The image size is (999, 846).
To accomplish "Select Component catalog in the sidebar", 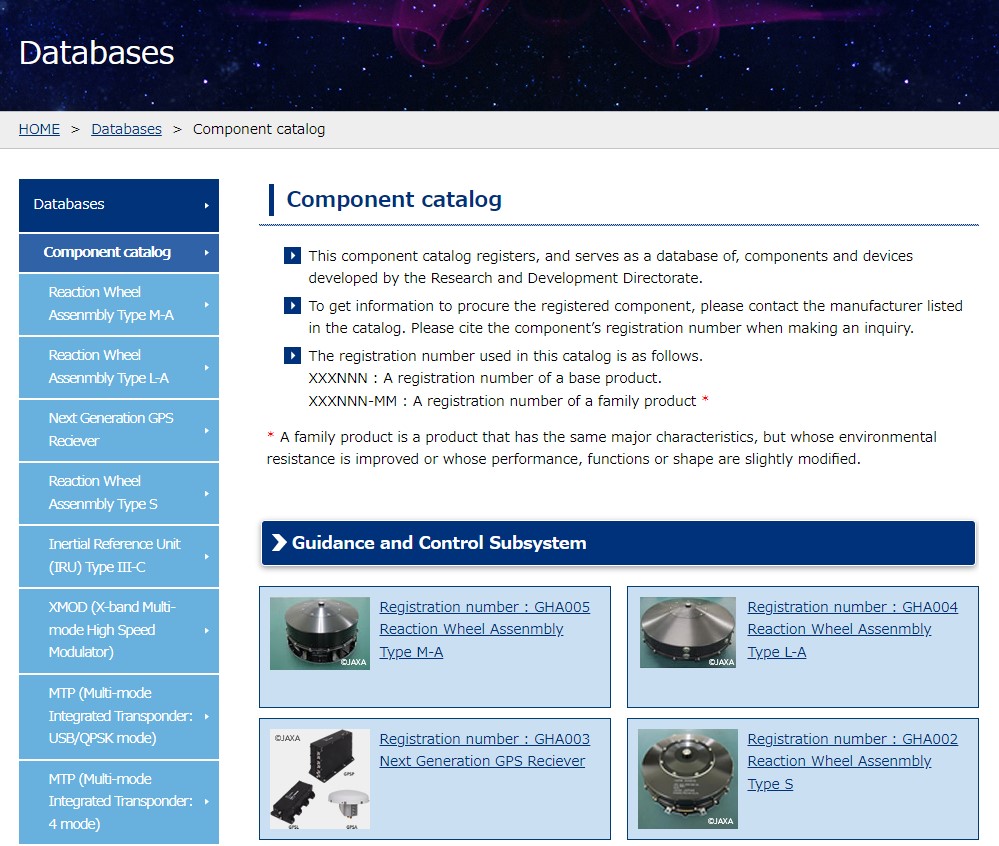I will coord(119,253).
